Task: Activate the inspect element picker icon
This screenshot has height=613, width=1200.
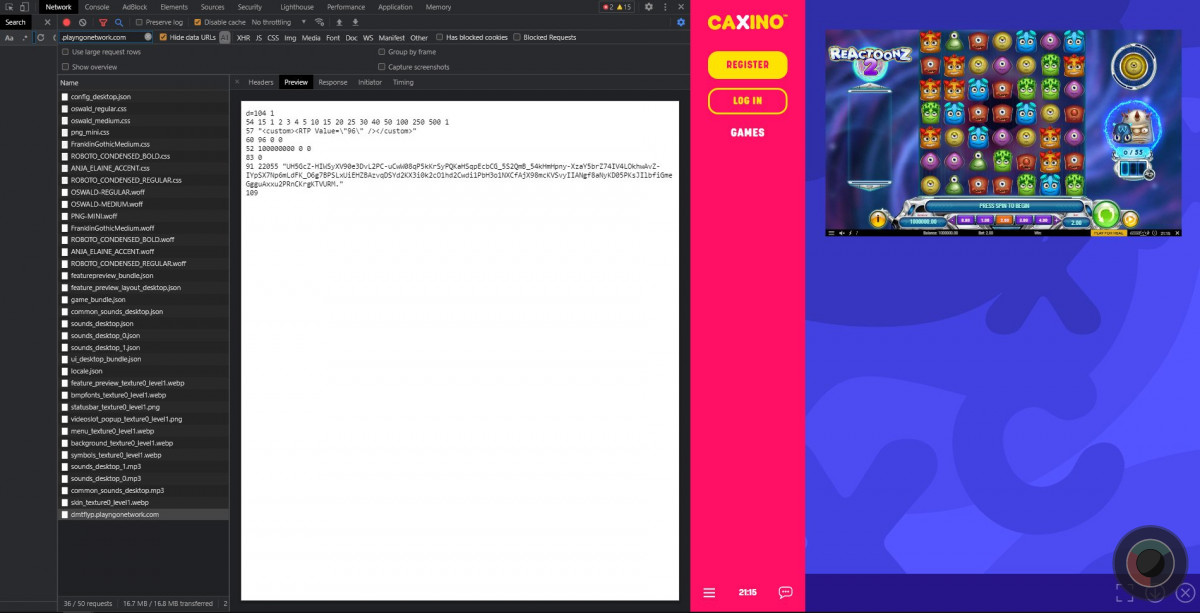Action: 9,7
